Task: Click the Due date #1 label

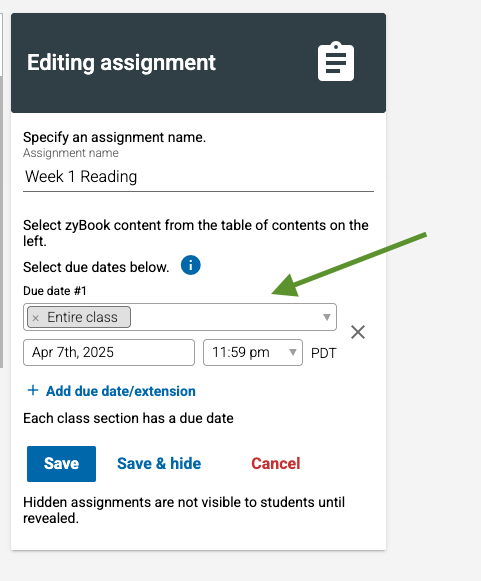Action: coord(55,291)
